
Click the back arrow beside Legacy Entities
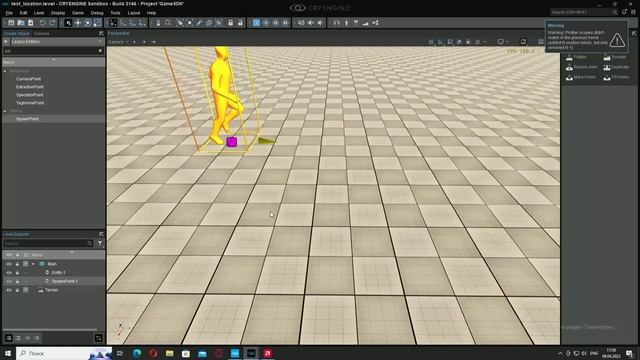[6, 42]
